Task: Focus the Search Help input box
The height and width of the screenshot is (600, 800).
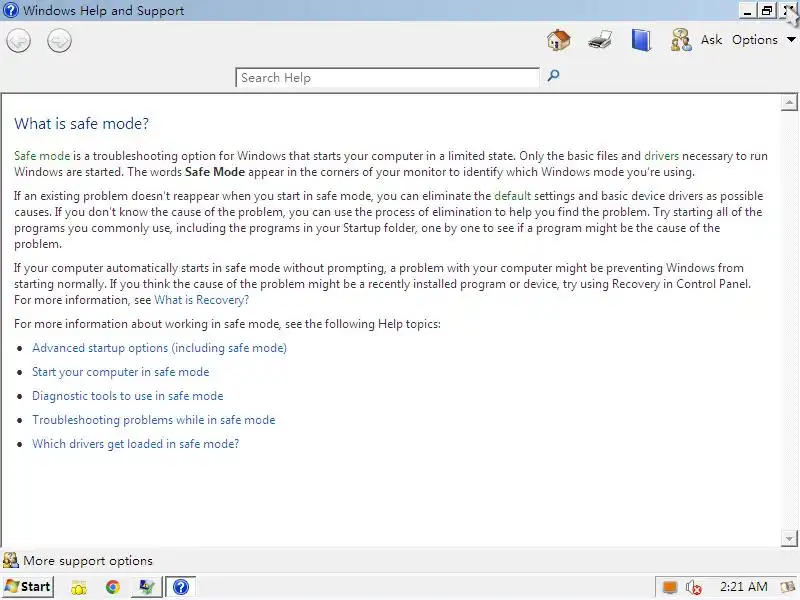Action: 387,78
